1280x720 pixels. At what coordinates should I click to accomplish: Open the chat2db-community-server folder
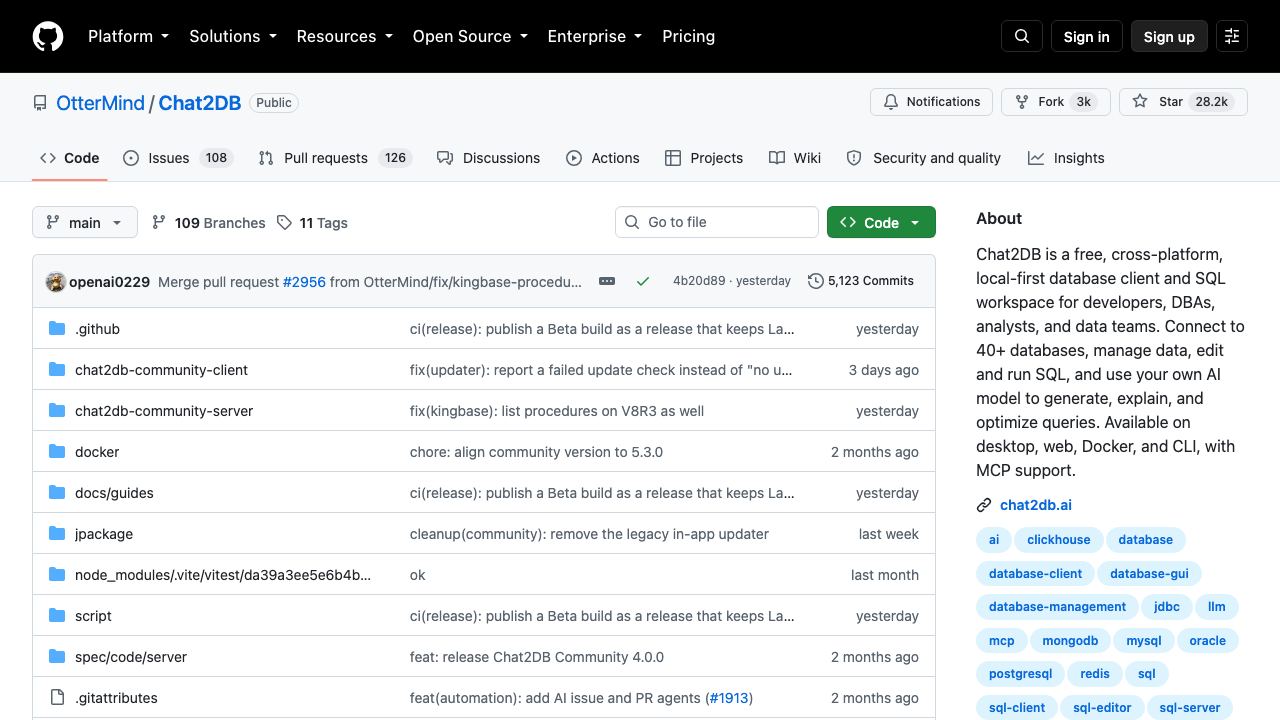(x=164, y=411)
